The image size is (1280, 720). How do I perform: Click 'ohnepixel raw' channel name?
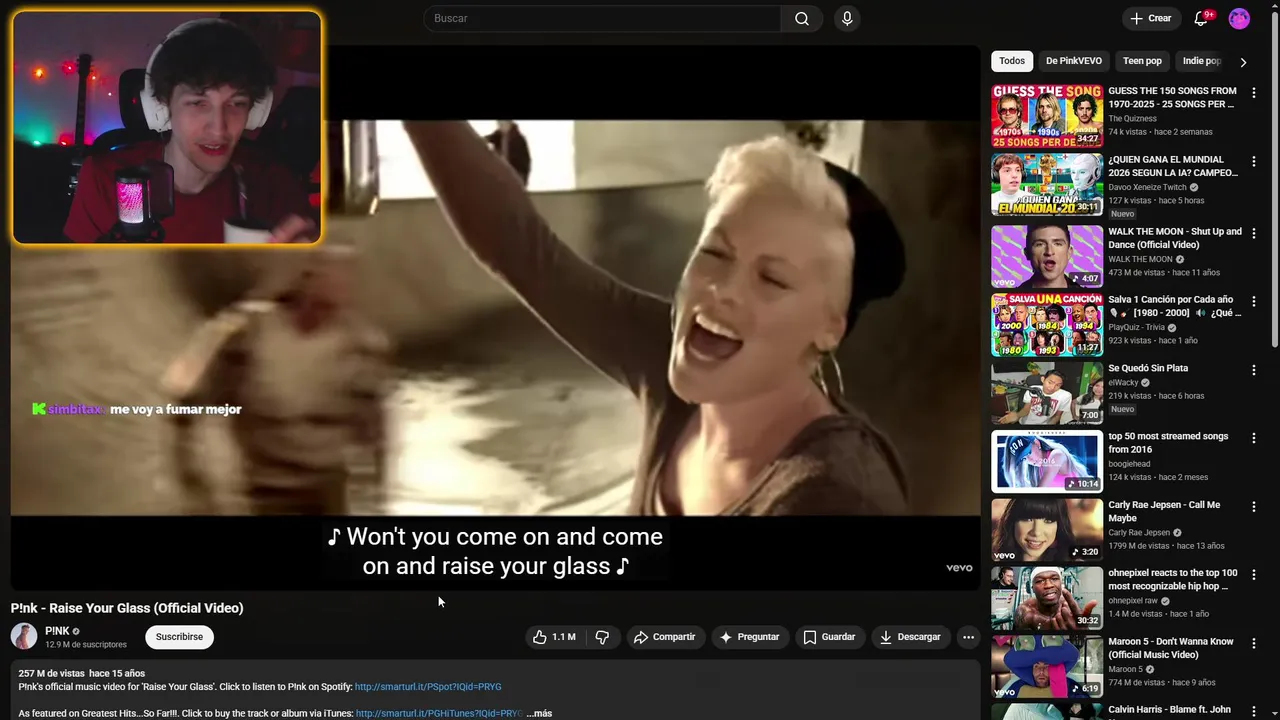coord(1134,601)
